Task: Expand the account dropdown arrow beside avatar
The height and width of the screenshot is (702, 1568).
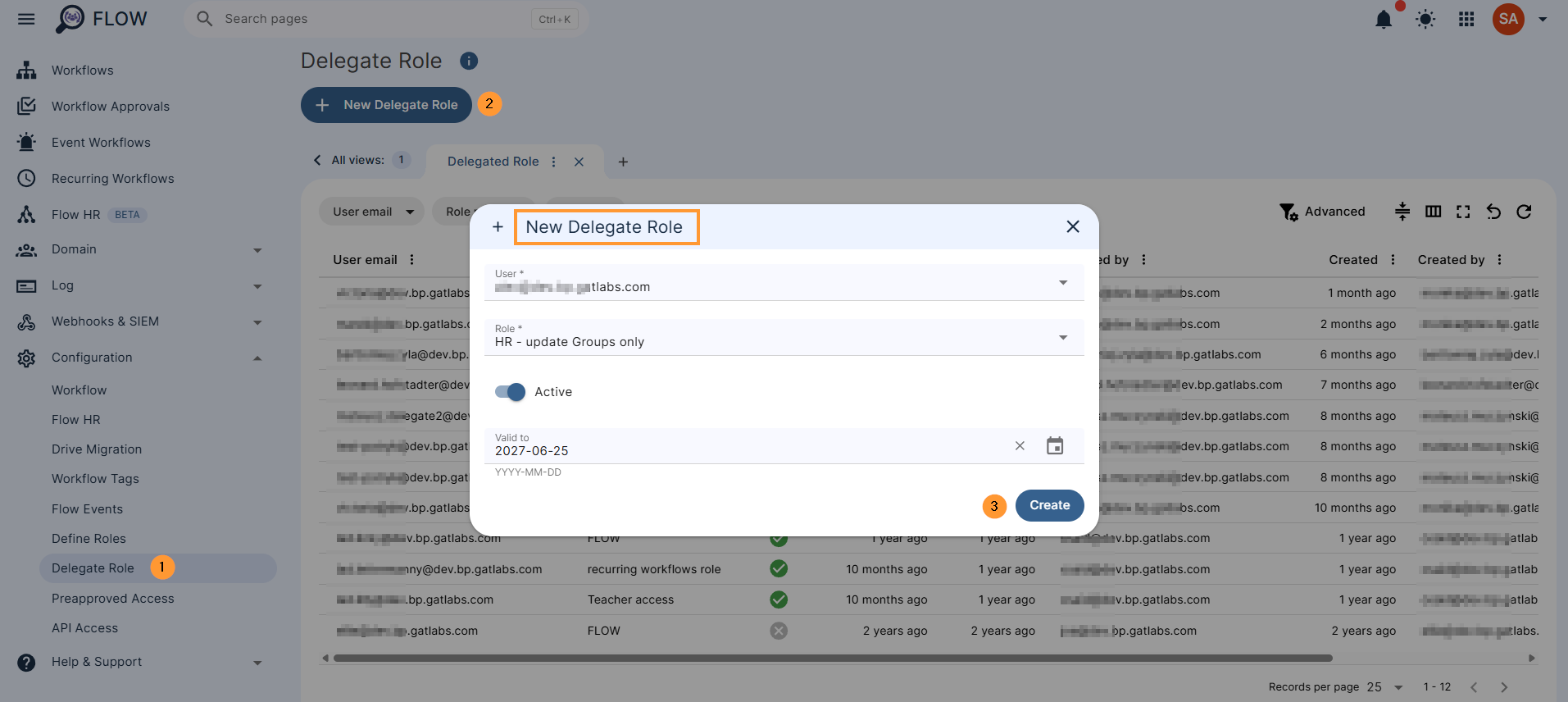Action: click(x=1543, y=19)
